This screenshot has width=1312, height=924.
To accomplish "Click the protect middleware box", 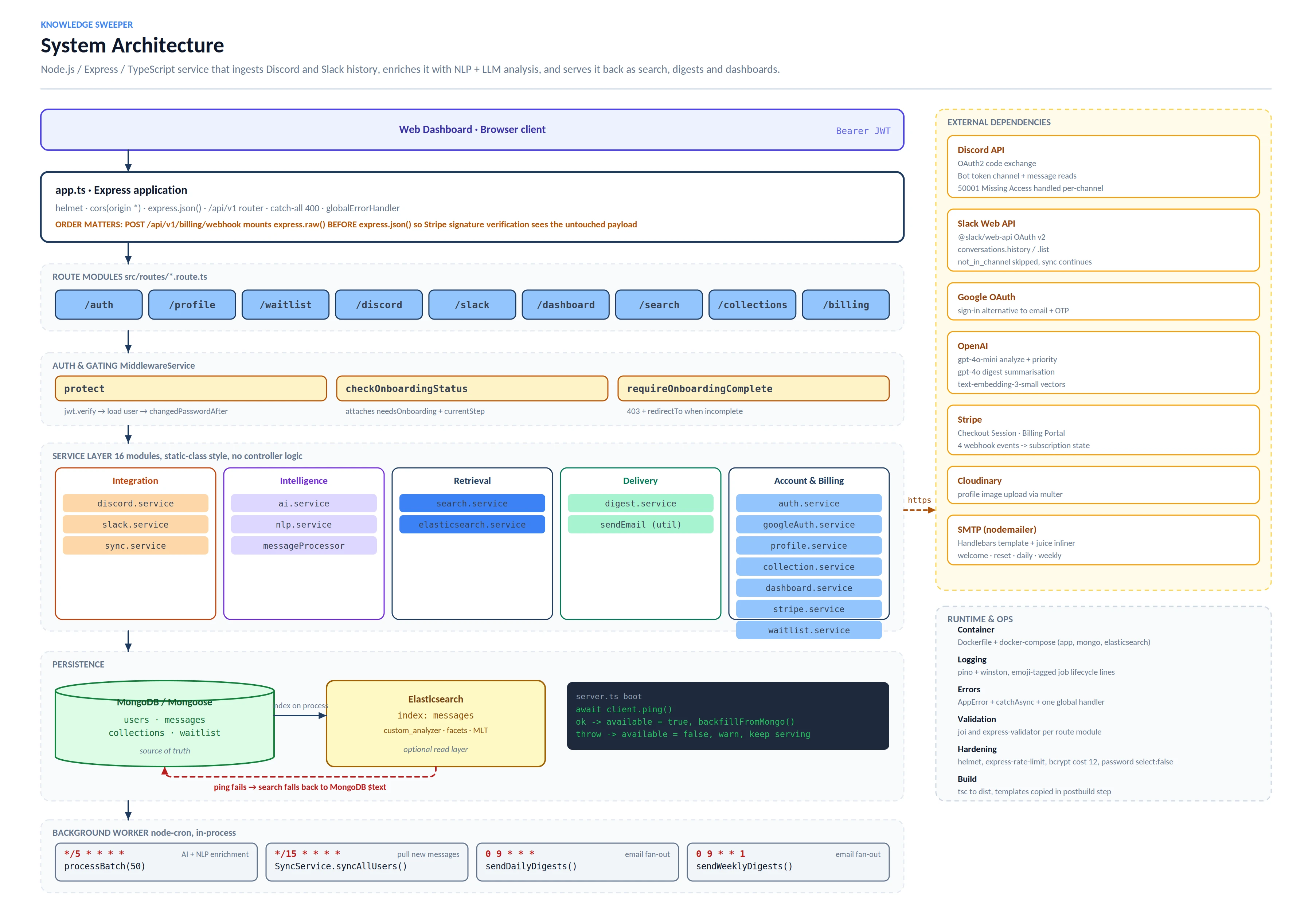I will tap(191, 388).
